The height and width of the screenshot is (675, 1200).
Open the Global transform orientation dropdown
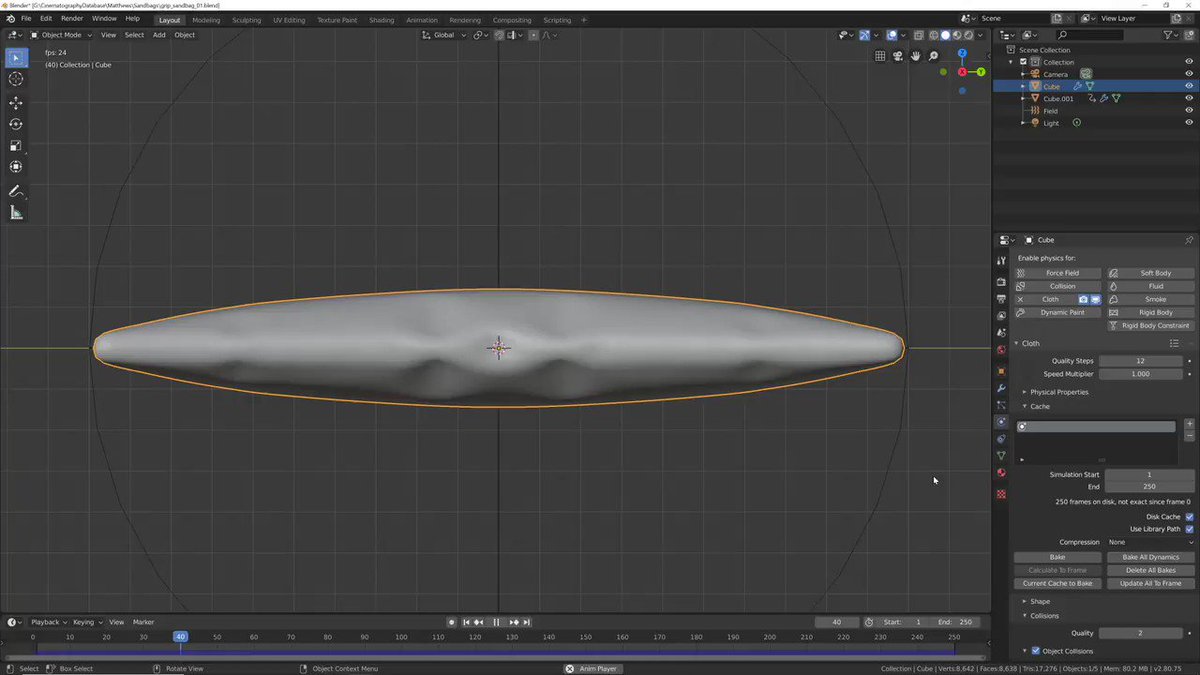click(443, 35)
